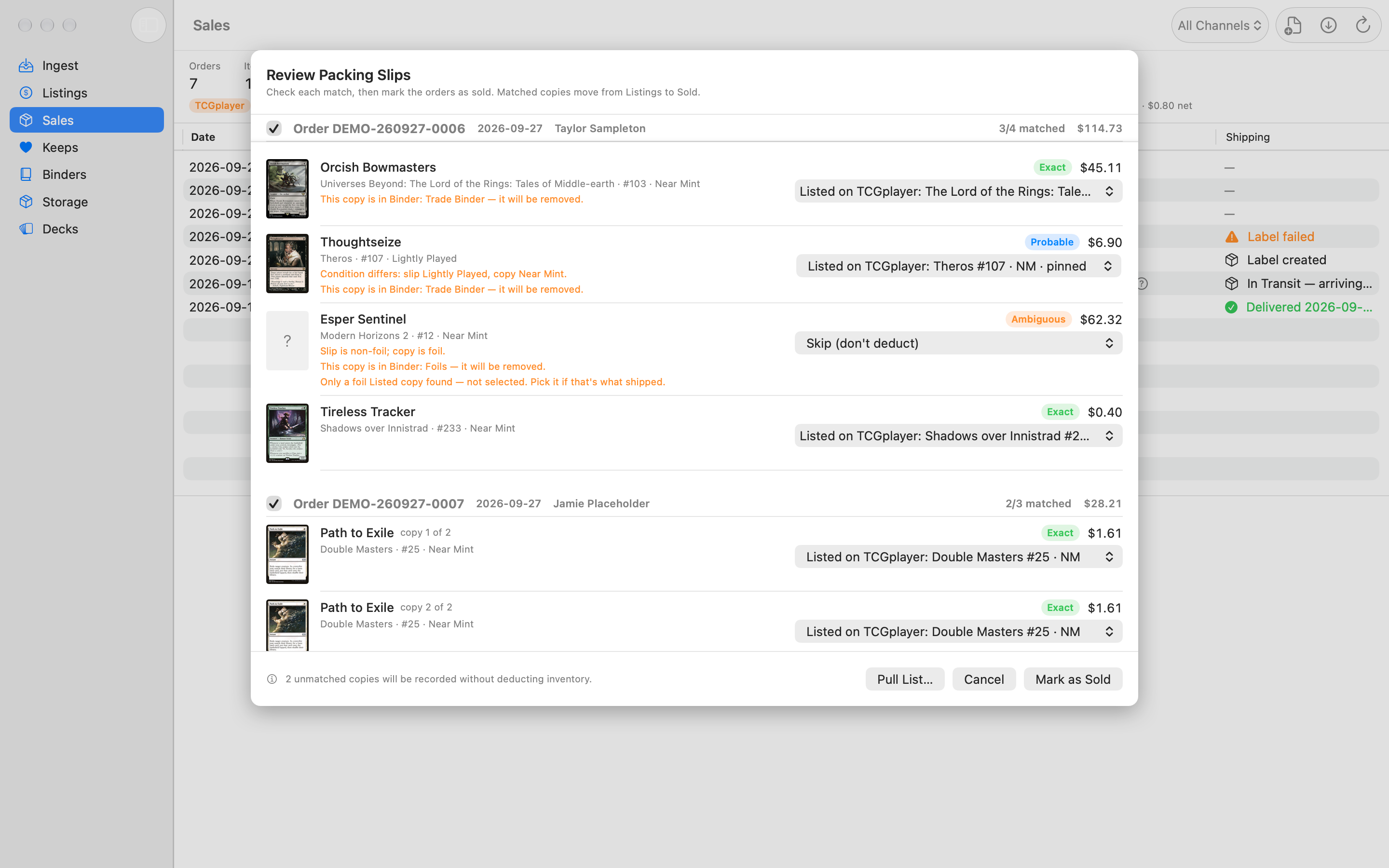
Task: Open Storage in the sidebar
Action: pyautogui.click(x=87, y=202)
